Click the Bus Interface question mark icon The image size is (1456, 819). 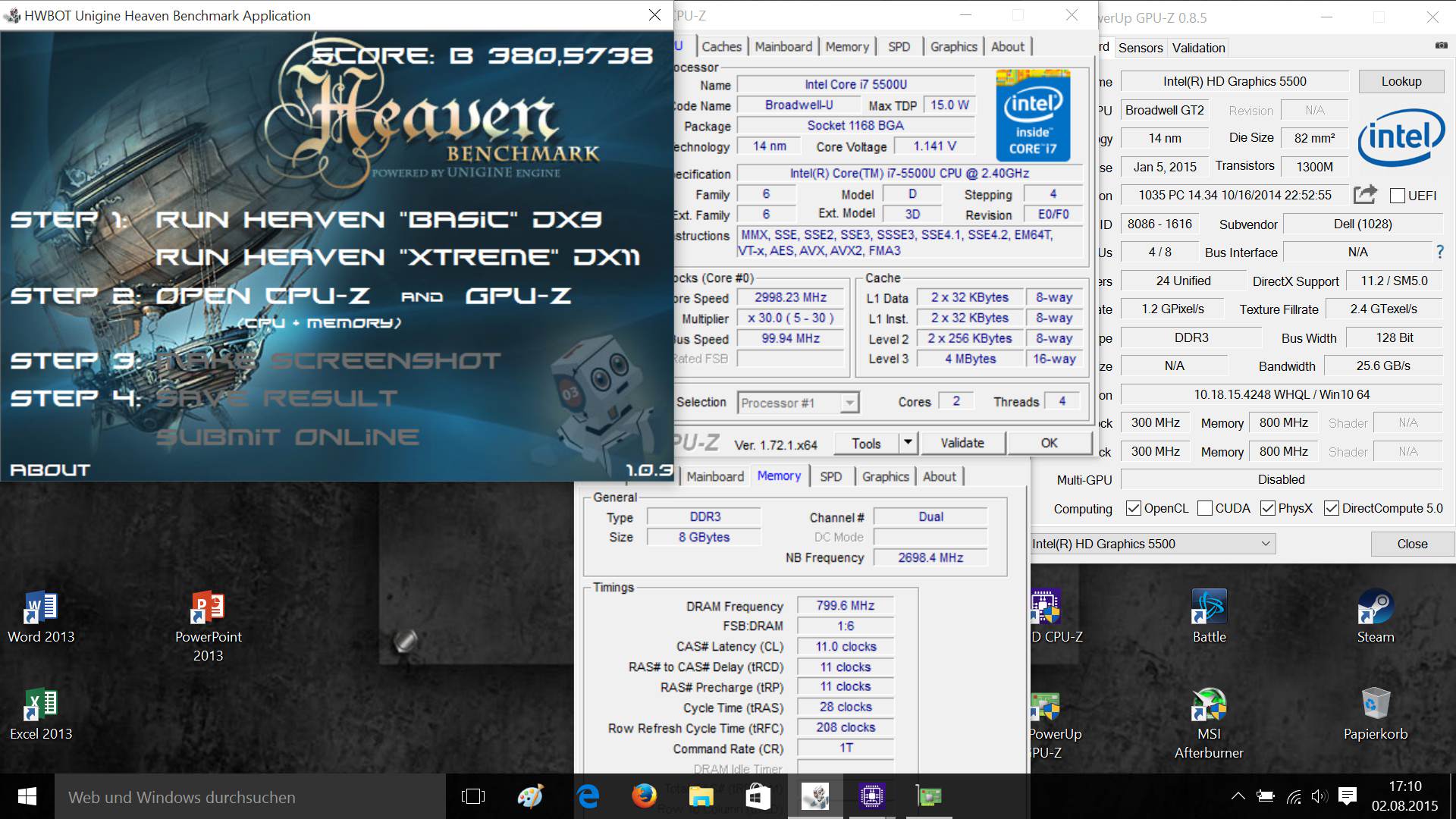1440,252
